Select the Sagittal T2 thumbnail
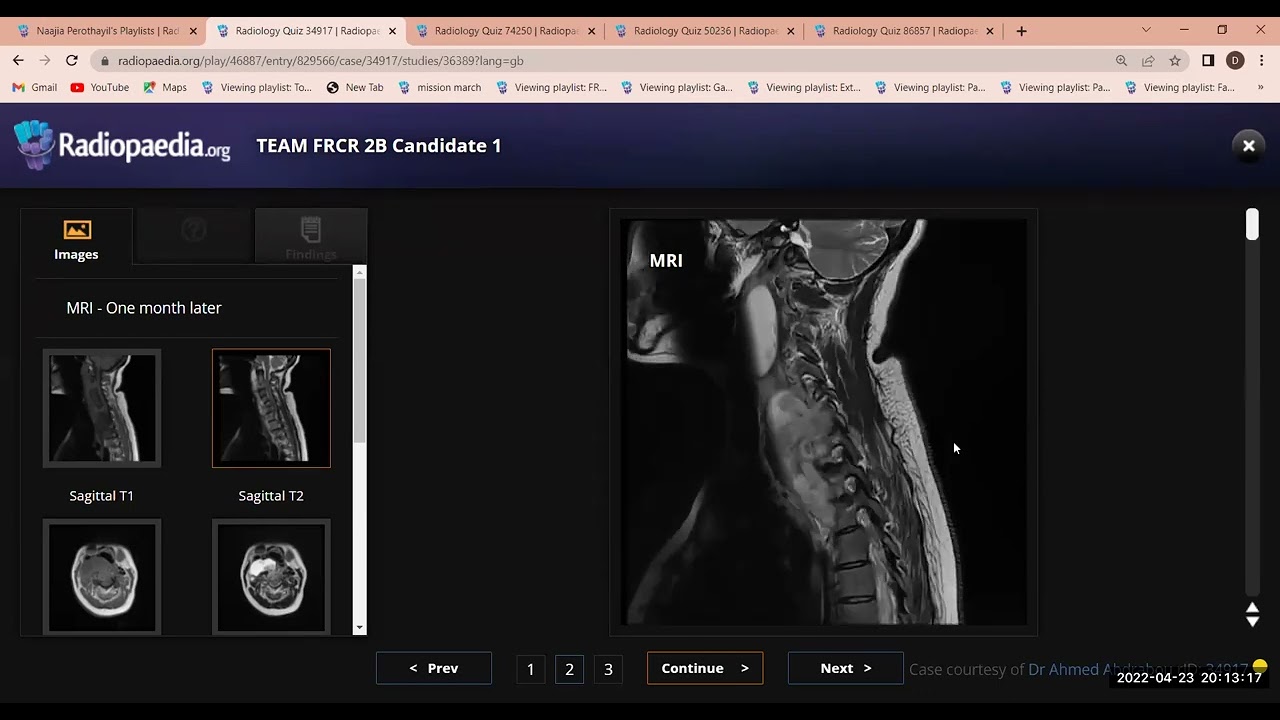Screen dimensions: 1280x720 (x=271, y=408)
